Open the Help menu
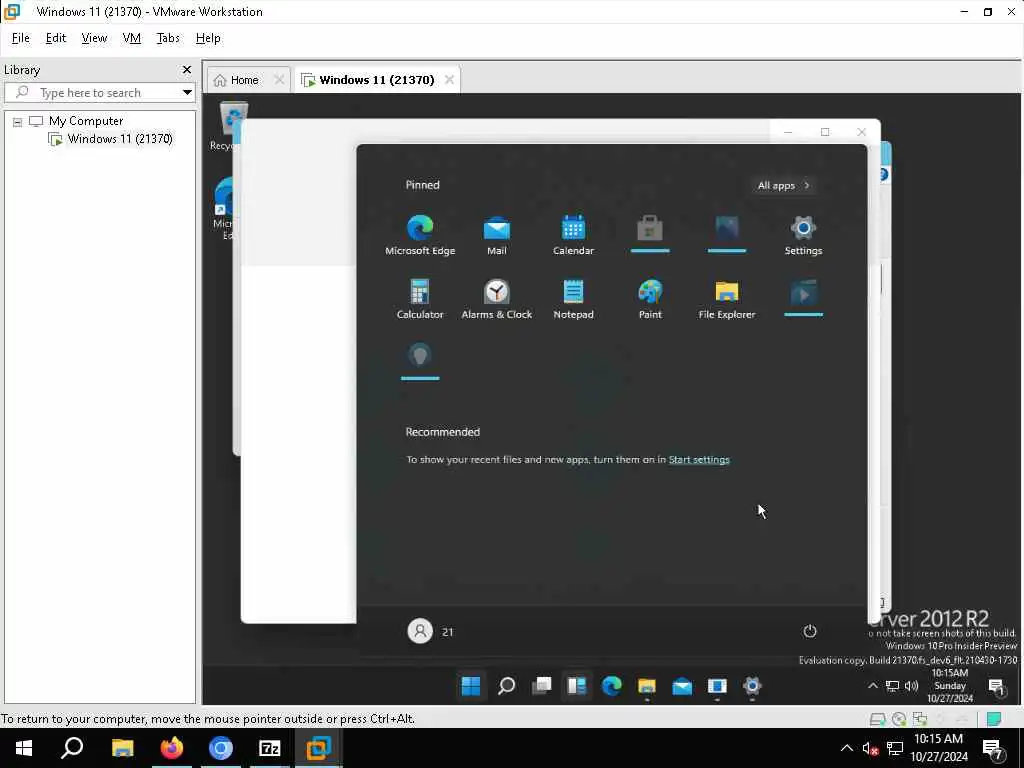This screenshot has width=1024, height=768. point(208,38)
